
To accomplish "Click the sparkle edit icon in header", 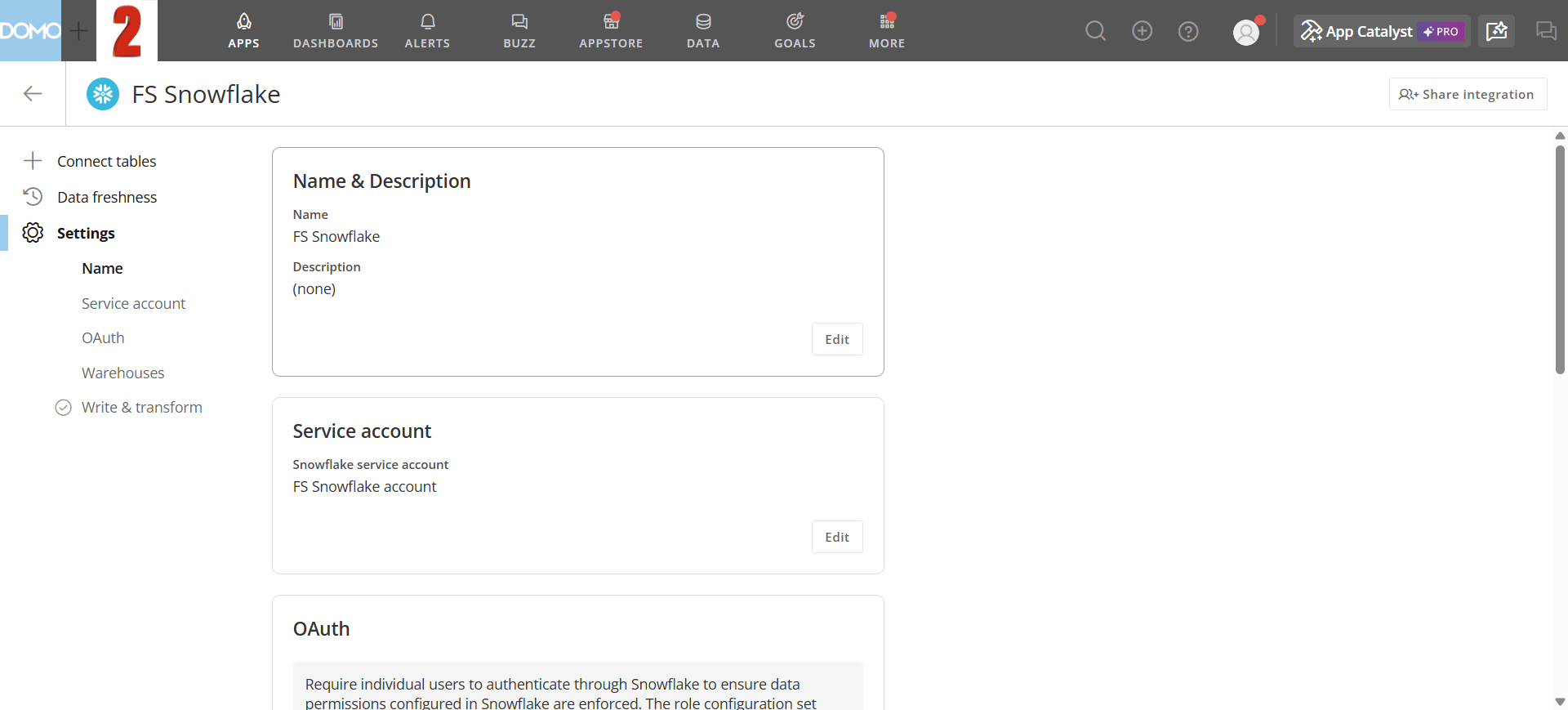I will point(1496,31).
